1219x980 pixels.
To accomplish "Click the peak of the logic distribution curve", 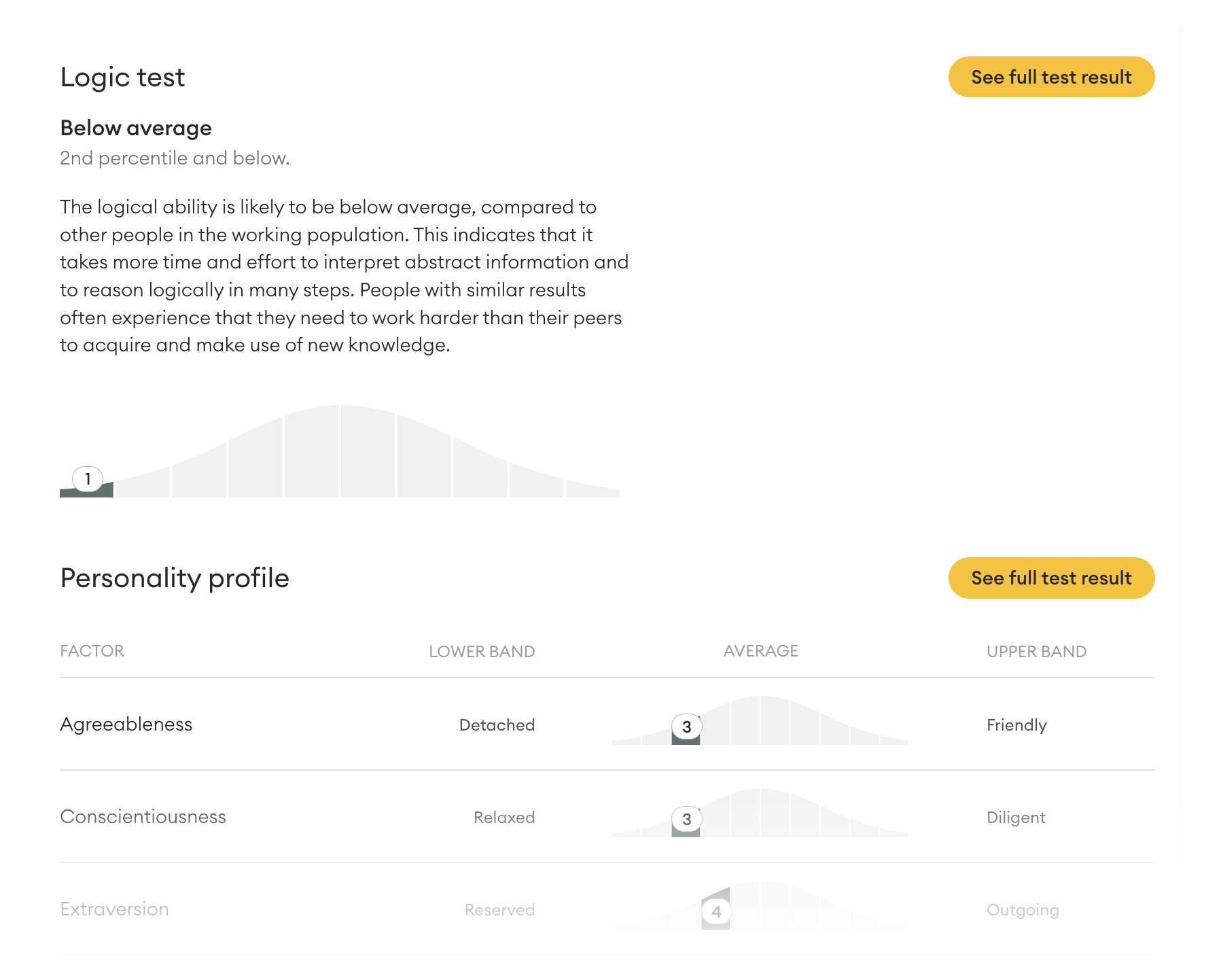I will coord(340,408).
